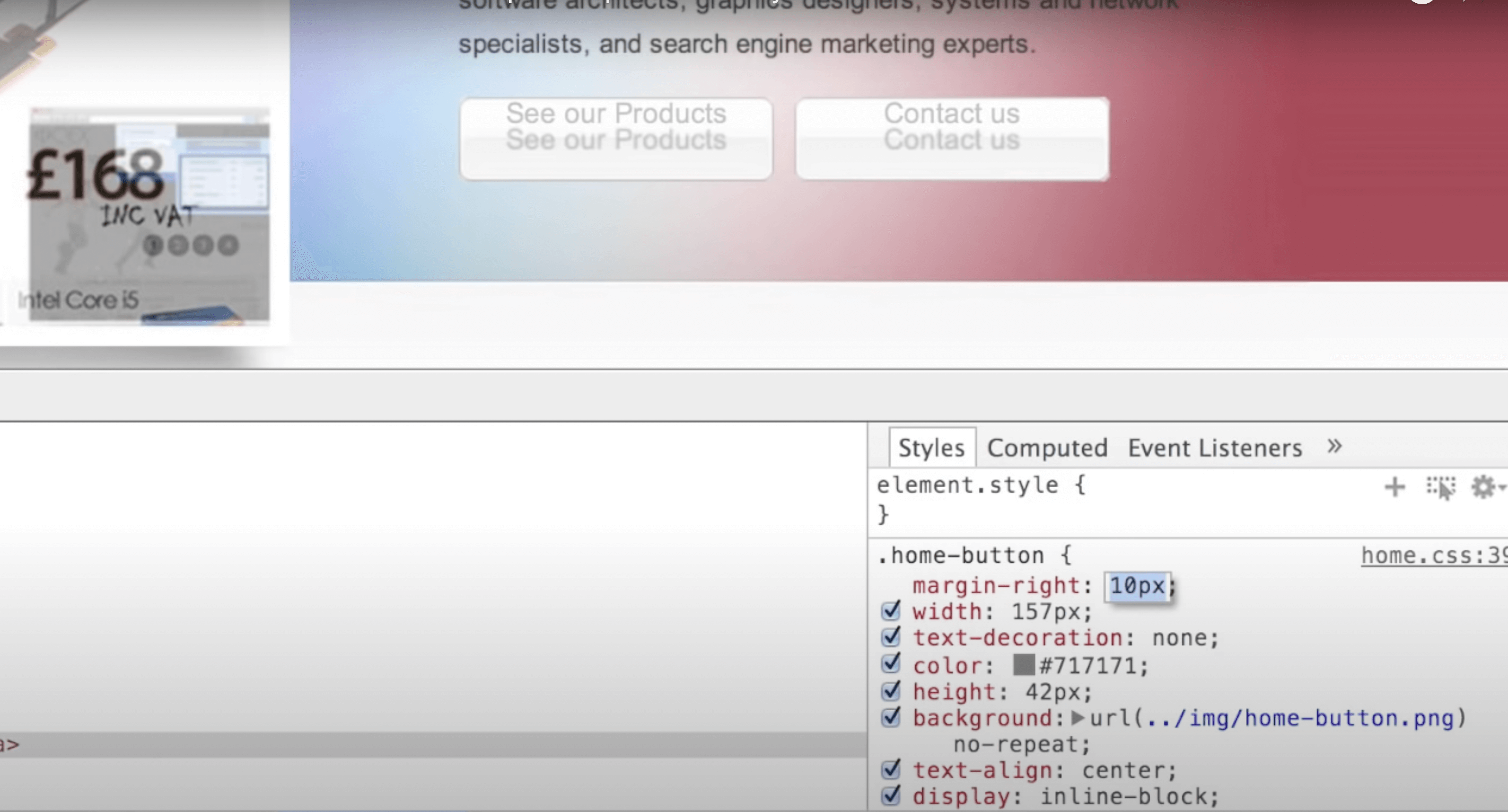
Task: Disable the display inline-block checkbox
Action: point(891,796)
